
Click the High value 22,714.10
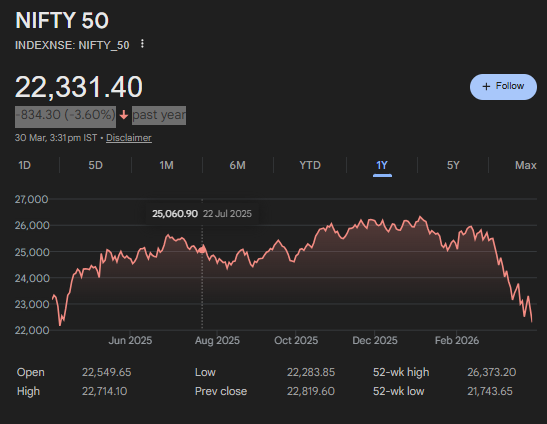105,391
